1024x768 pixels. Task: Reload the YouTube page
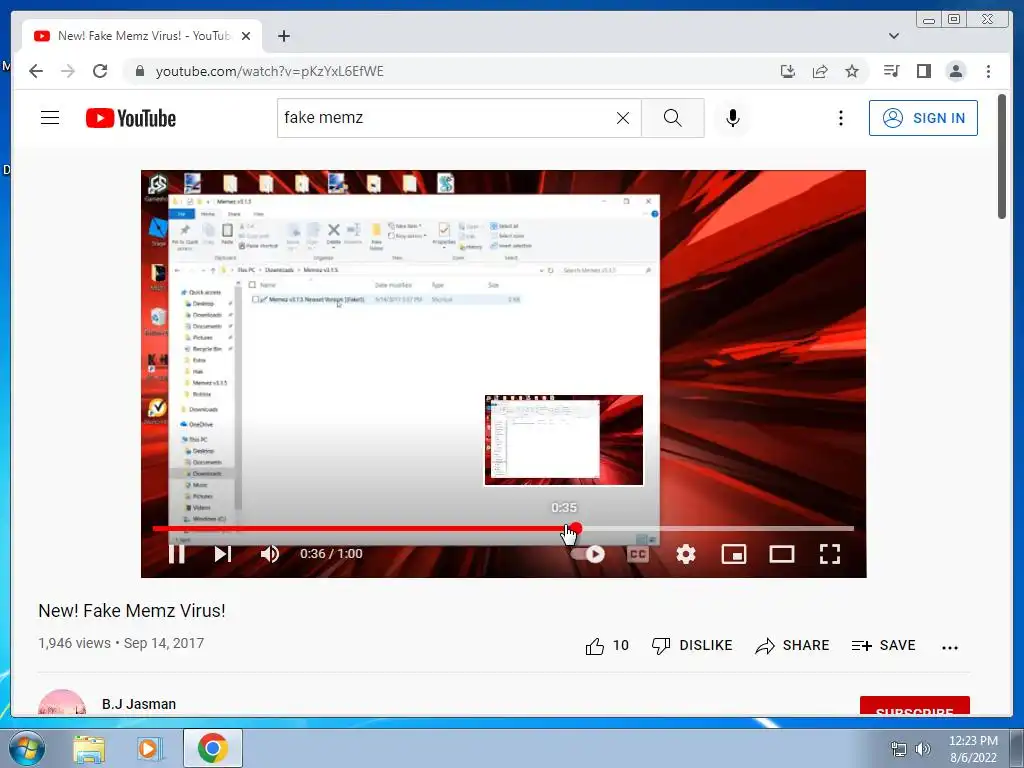100,71
